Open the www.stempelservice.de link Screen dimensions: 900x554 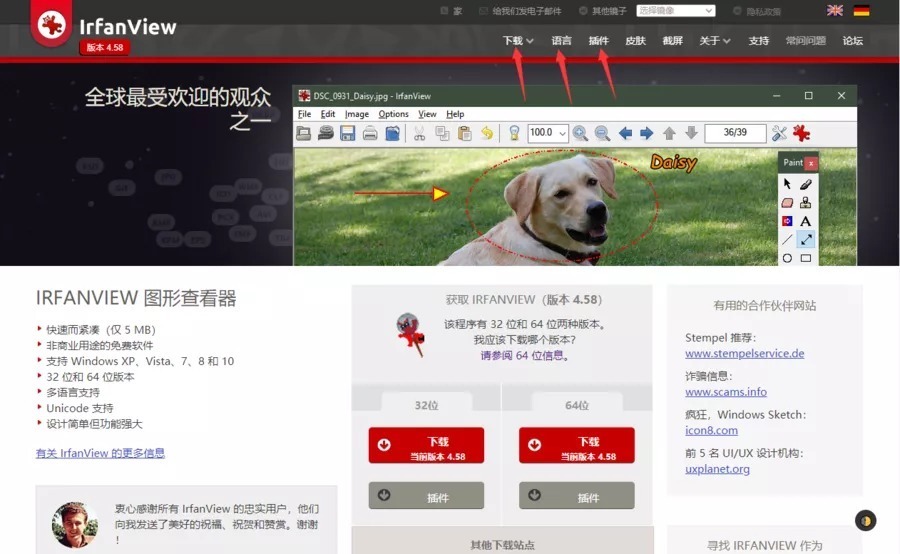tap(744, 354)
